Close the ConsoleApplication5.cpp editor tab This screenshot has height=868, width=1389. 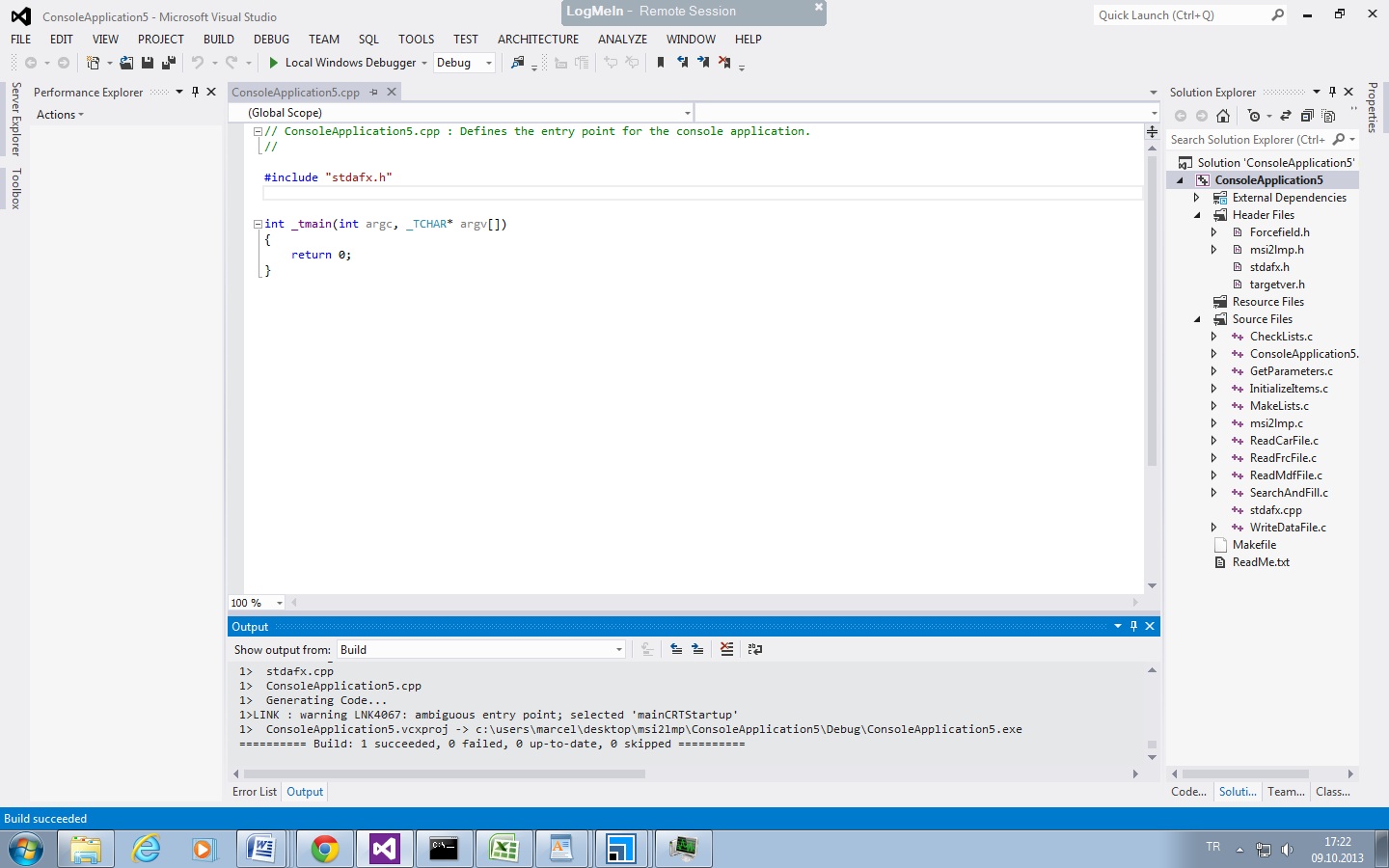(x=392, y=92)
